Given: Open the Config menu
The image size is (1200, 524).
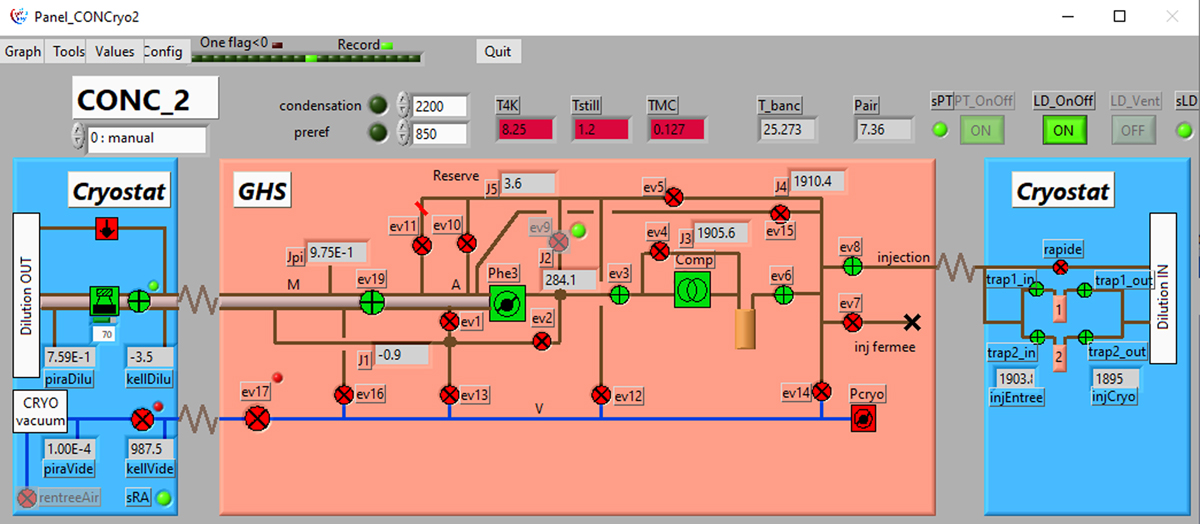Looking at the screenshot, I should [163, 52].
